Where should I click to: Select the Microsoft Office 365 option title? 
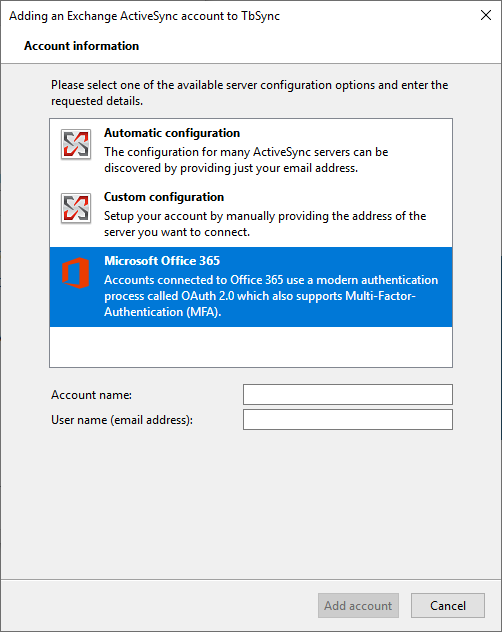point(162,261)
